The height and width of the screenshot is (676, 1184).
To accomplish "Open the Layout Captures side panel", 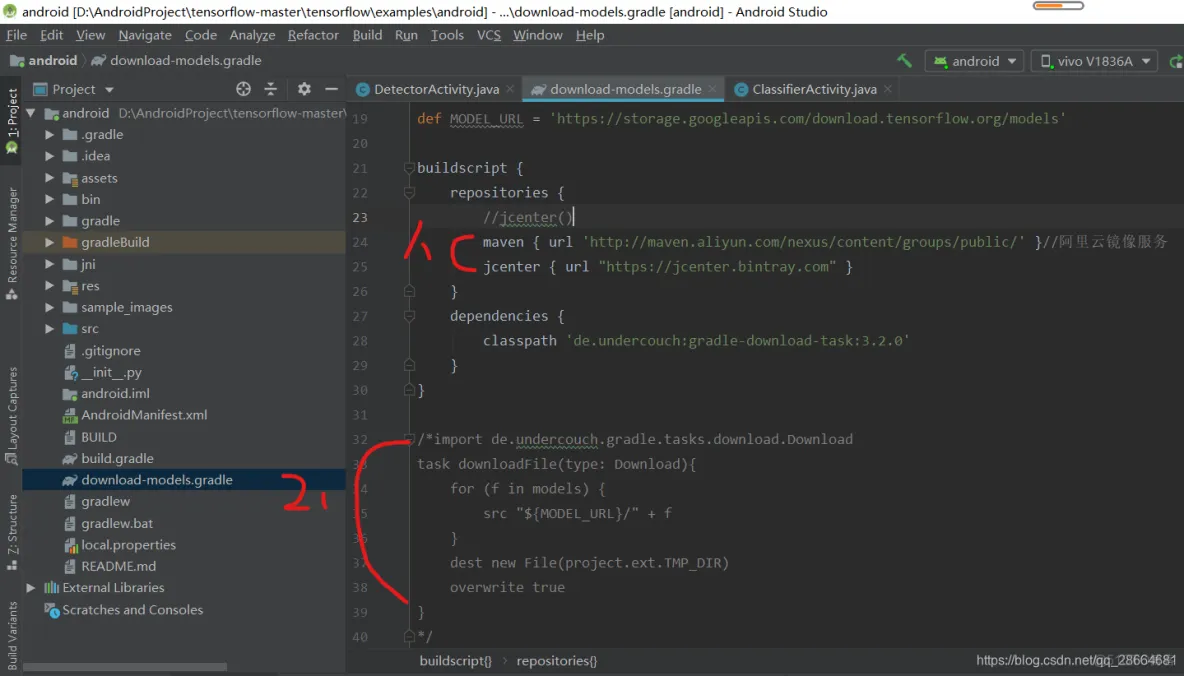I will 11,415.
